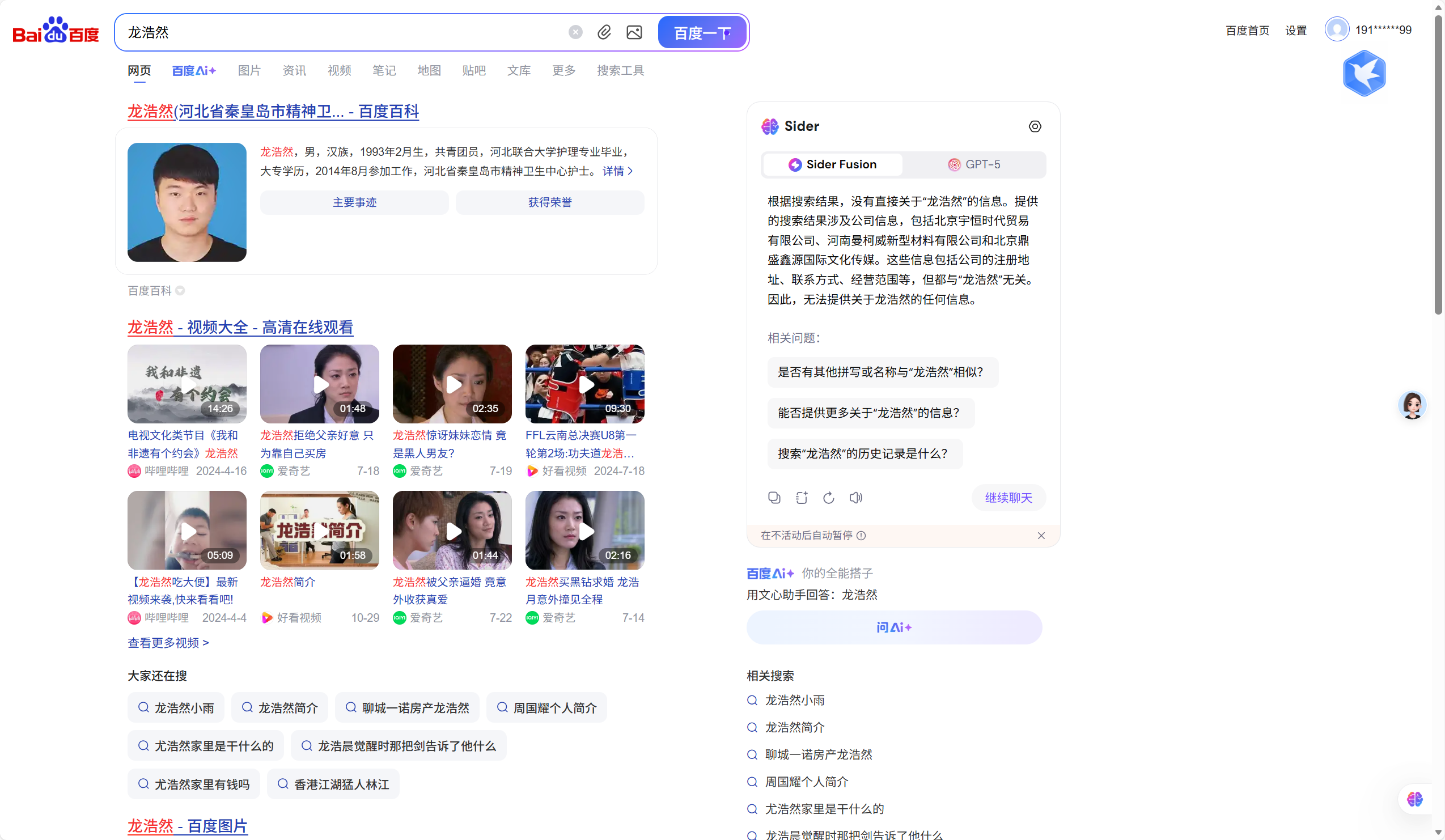Play the 龙浩然简介 video thumbnail
The height and width of the screenshot is (840, 1445).
pyautogui.click(x=319, y=531)
